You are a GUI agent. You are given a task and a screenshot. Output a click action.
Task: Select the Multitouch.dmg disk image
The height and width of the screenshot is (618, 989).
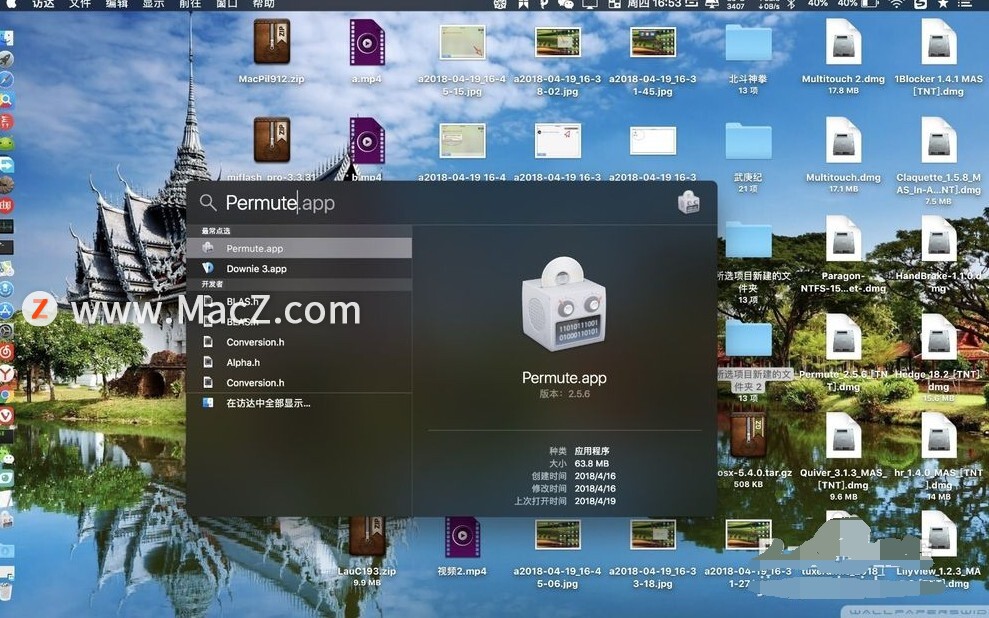(x=843, y=140)
